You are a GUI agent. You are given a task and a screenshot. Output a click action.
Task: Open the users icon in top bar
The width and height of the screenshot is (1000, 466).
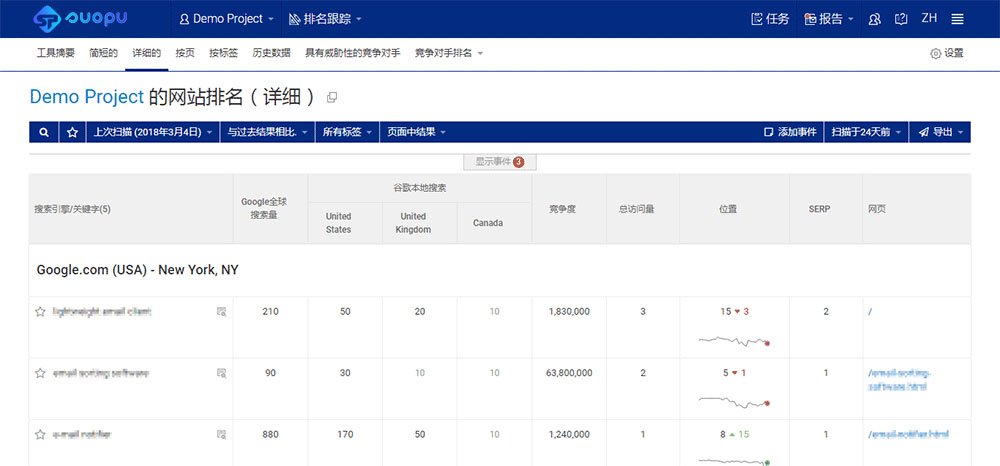pos(874,19)
